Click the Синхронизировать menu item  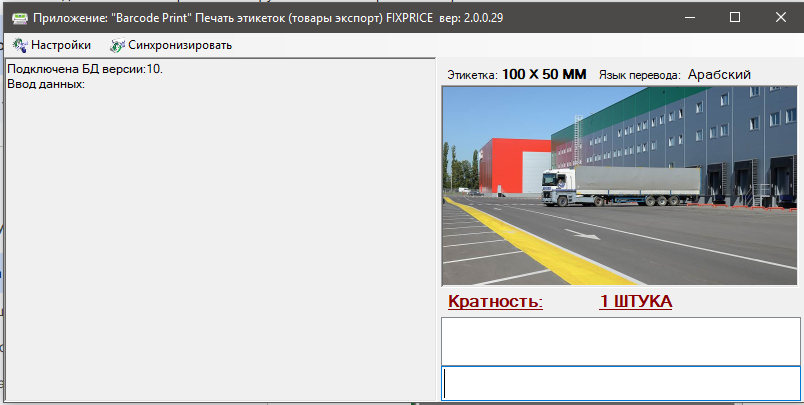[171, 45]
